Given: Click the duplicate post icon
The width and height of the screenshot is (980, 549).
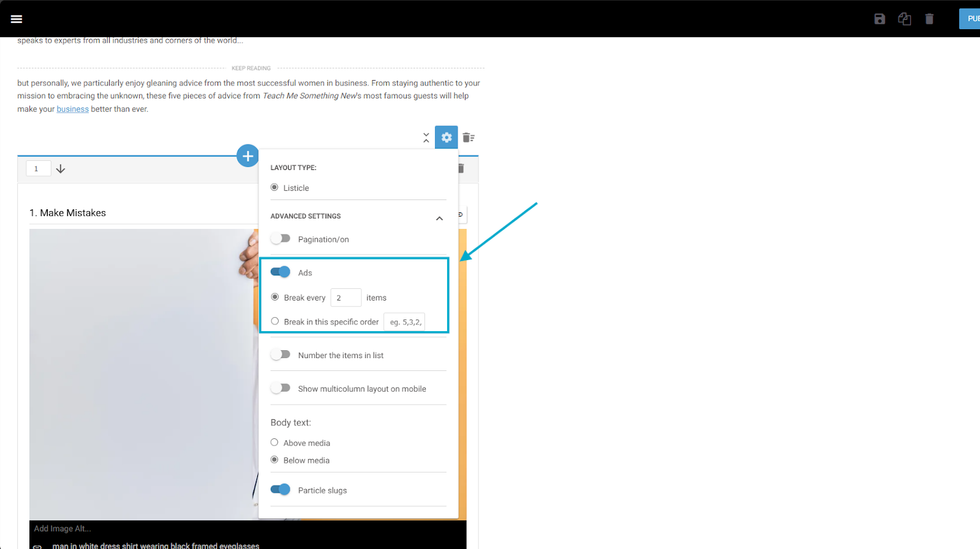Looking at the screenshot, I should click(x=904, y=19).
